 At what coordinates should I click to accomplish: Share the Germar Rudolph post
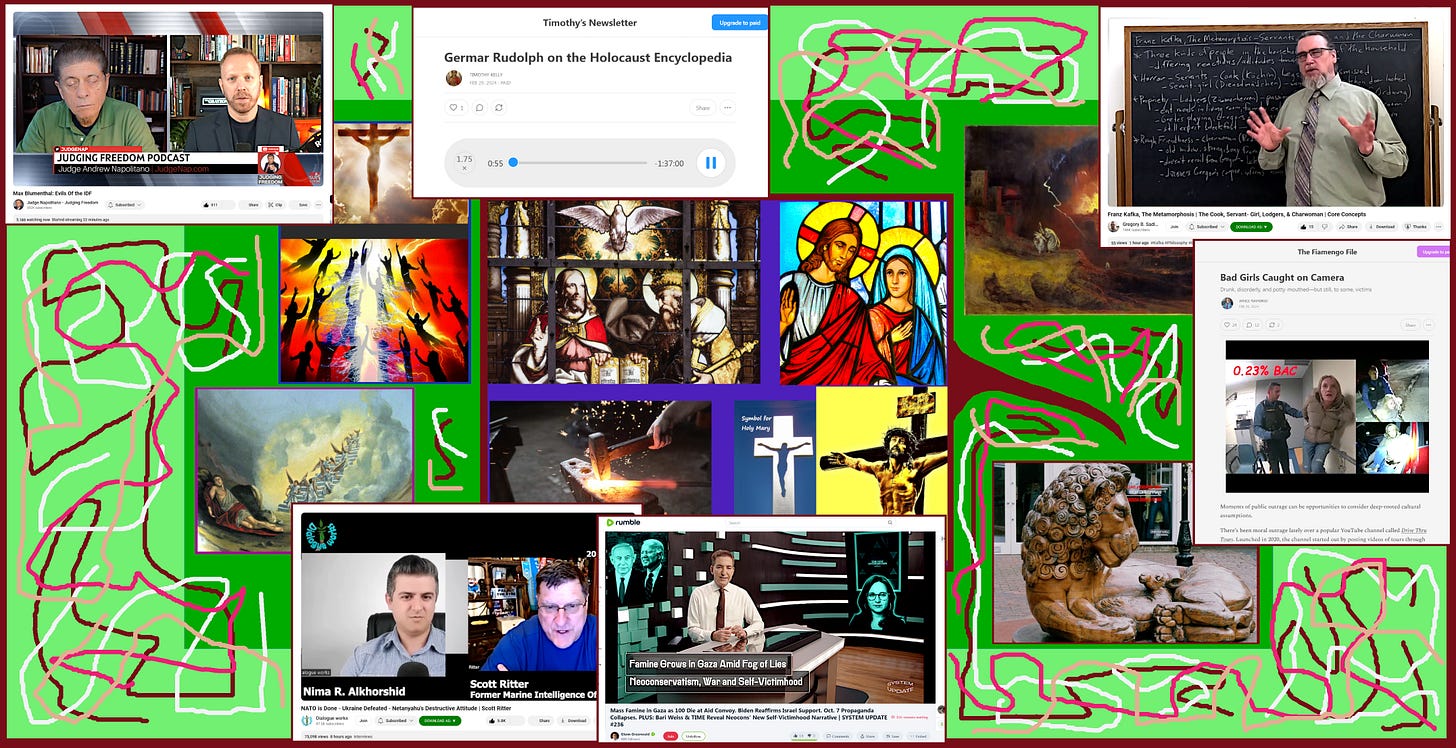(x=703, y=107)
